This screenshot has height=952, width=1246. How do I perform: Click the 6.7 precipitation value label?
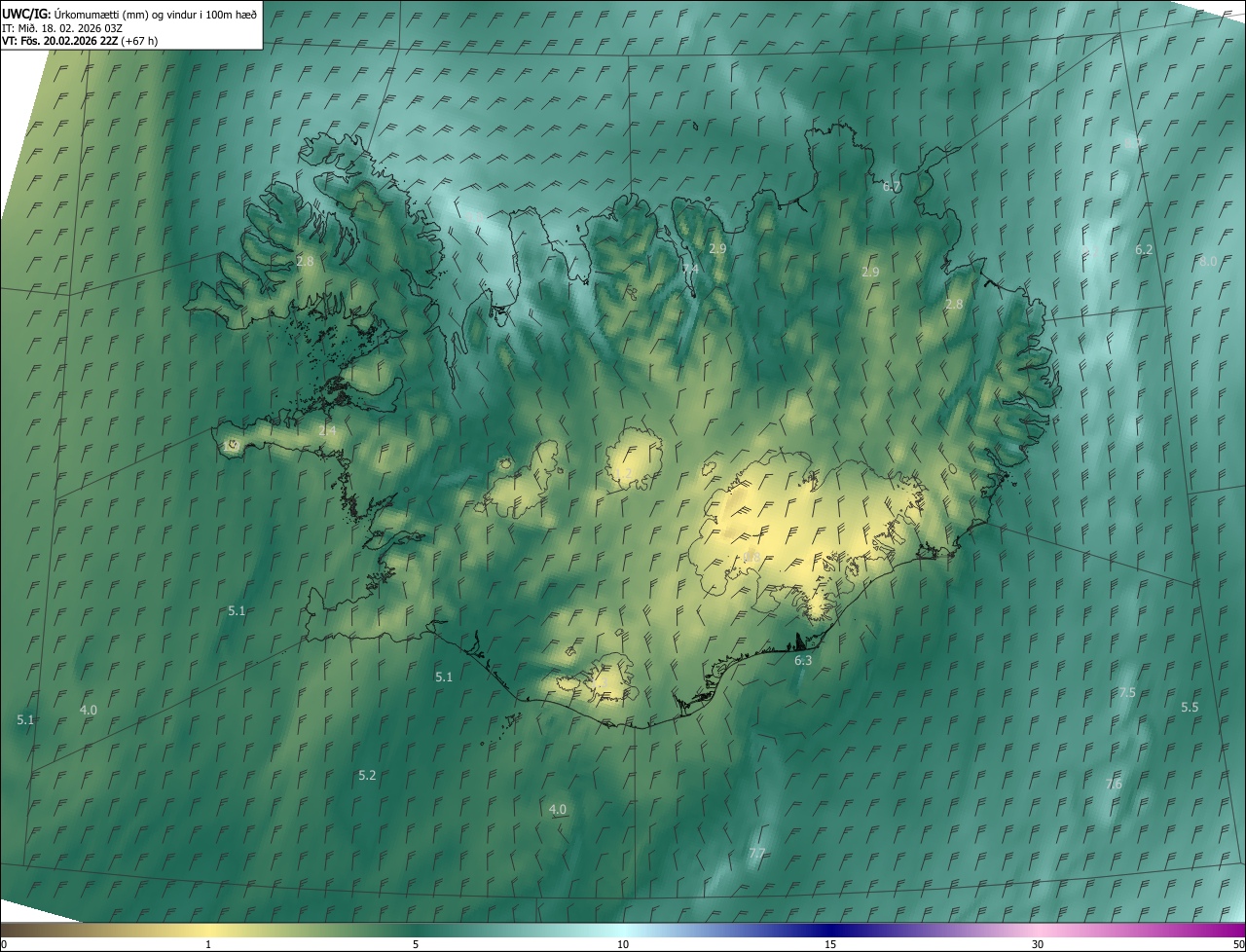(892, 186)
